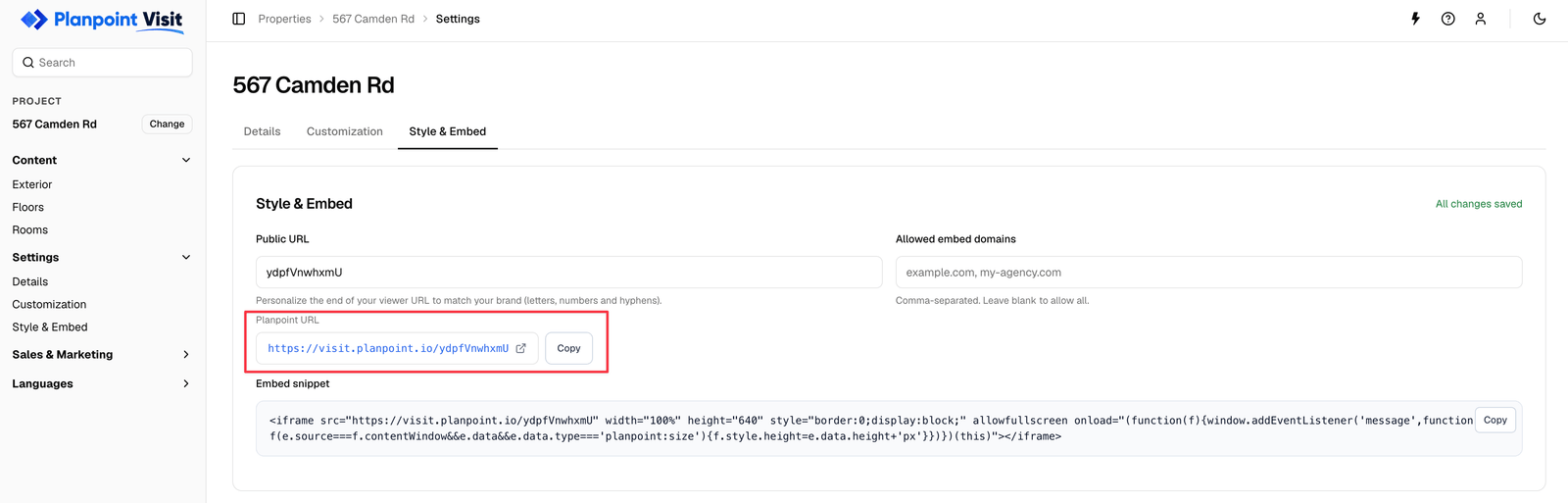
Task: Click project name 567 Camden Rd in sidebar
Action: [x=55, y=124]
